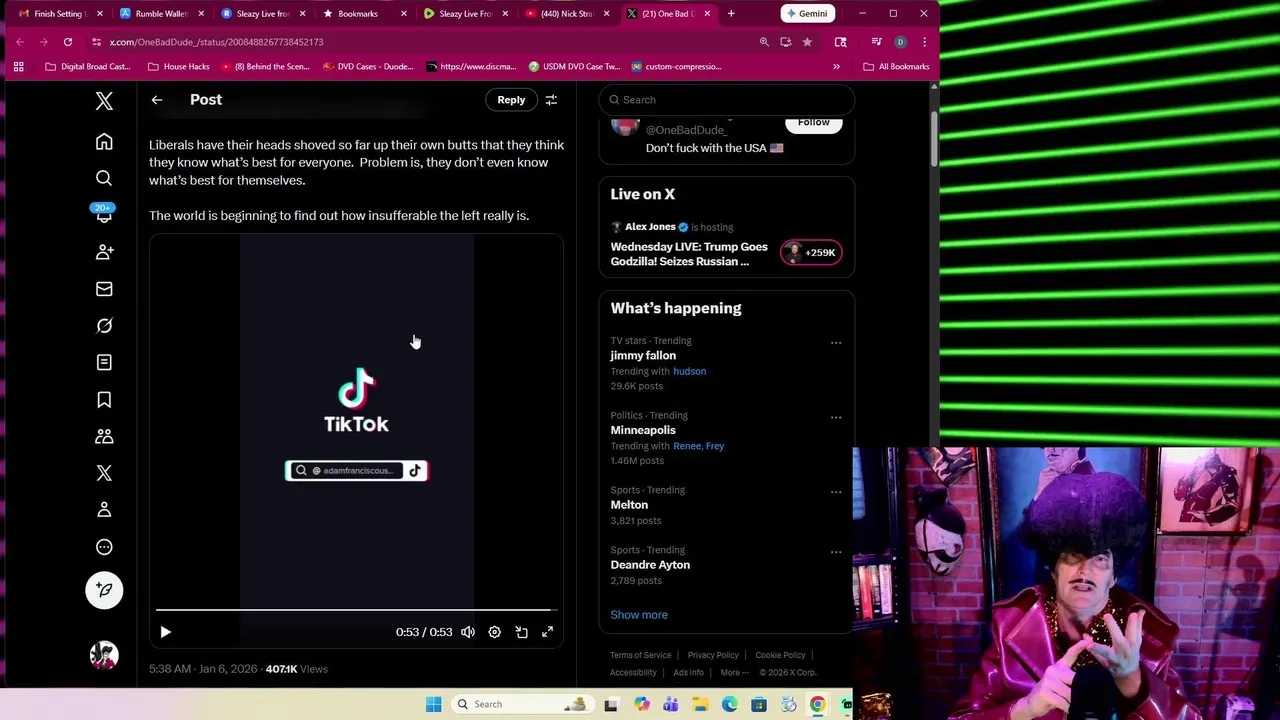
Task: Open options for jimmy fallon trend
Action: click(x=836, y=343)
